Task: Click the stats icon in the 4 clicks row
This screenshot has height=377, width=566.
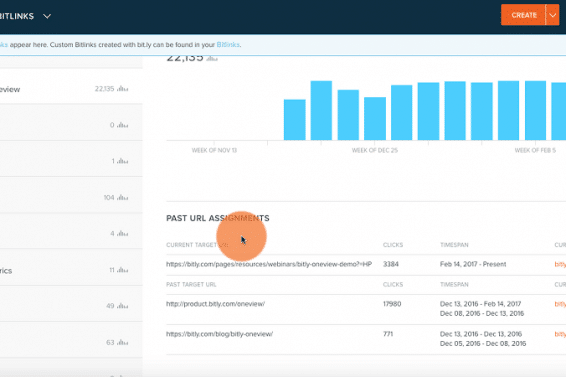Action: click(x=123, y=234)
